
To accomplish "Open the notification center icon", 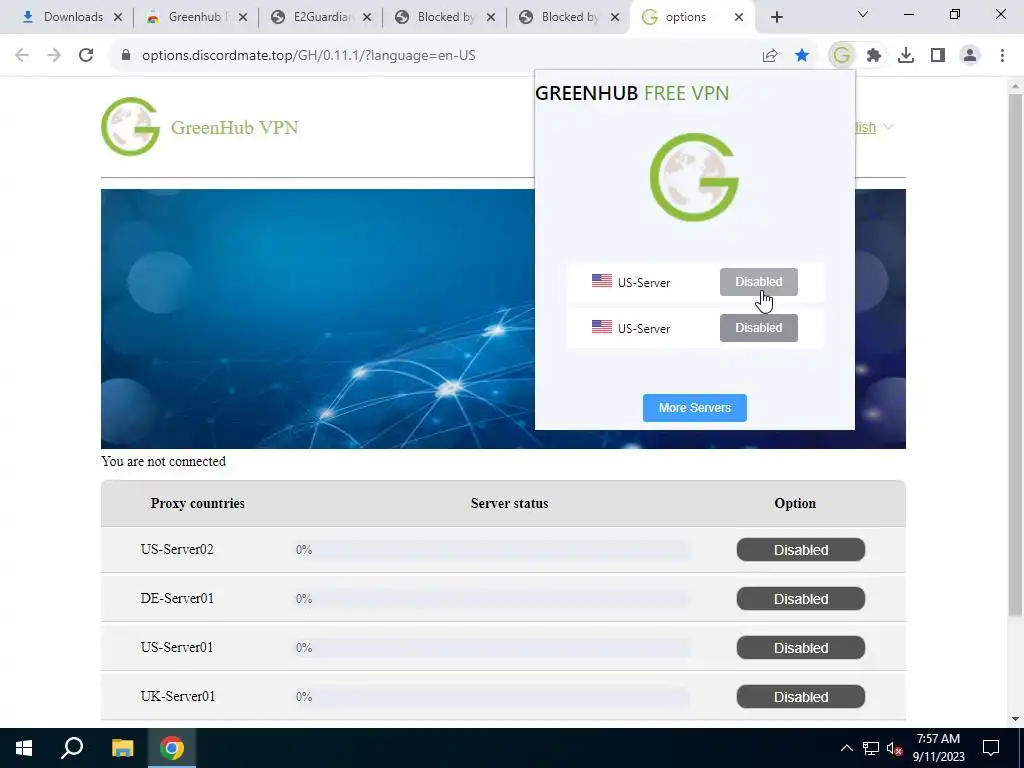I will tap(991, 748).
